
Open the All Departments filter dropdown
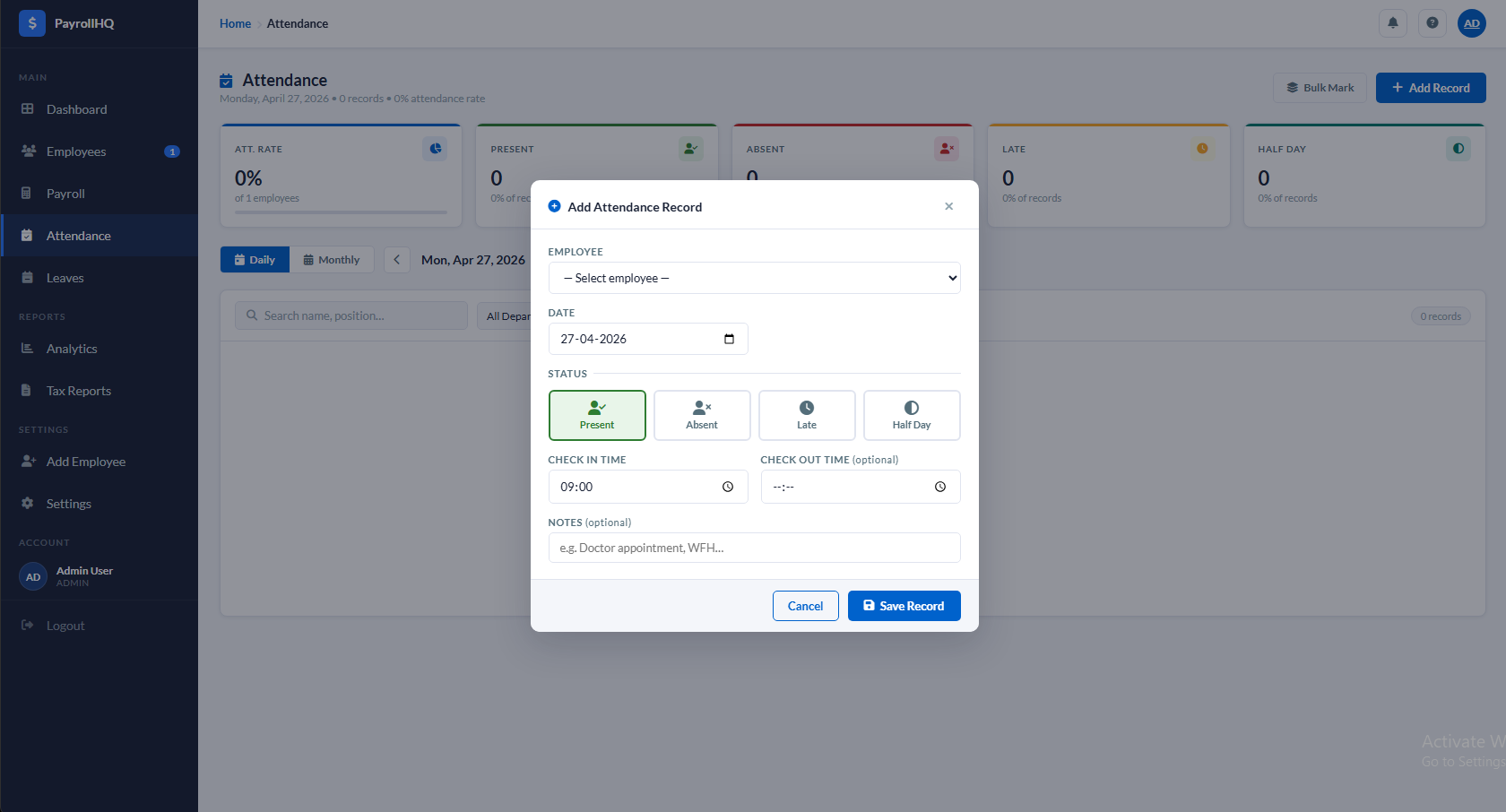(x=506, y=316)
